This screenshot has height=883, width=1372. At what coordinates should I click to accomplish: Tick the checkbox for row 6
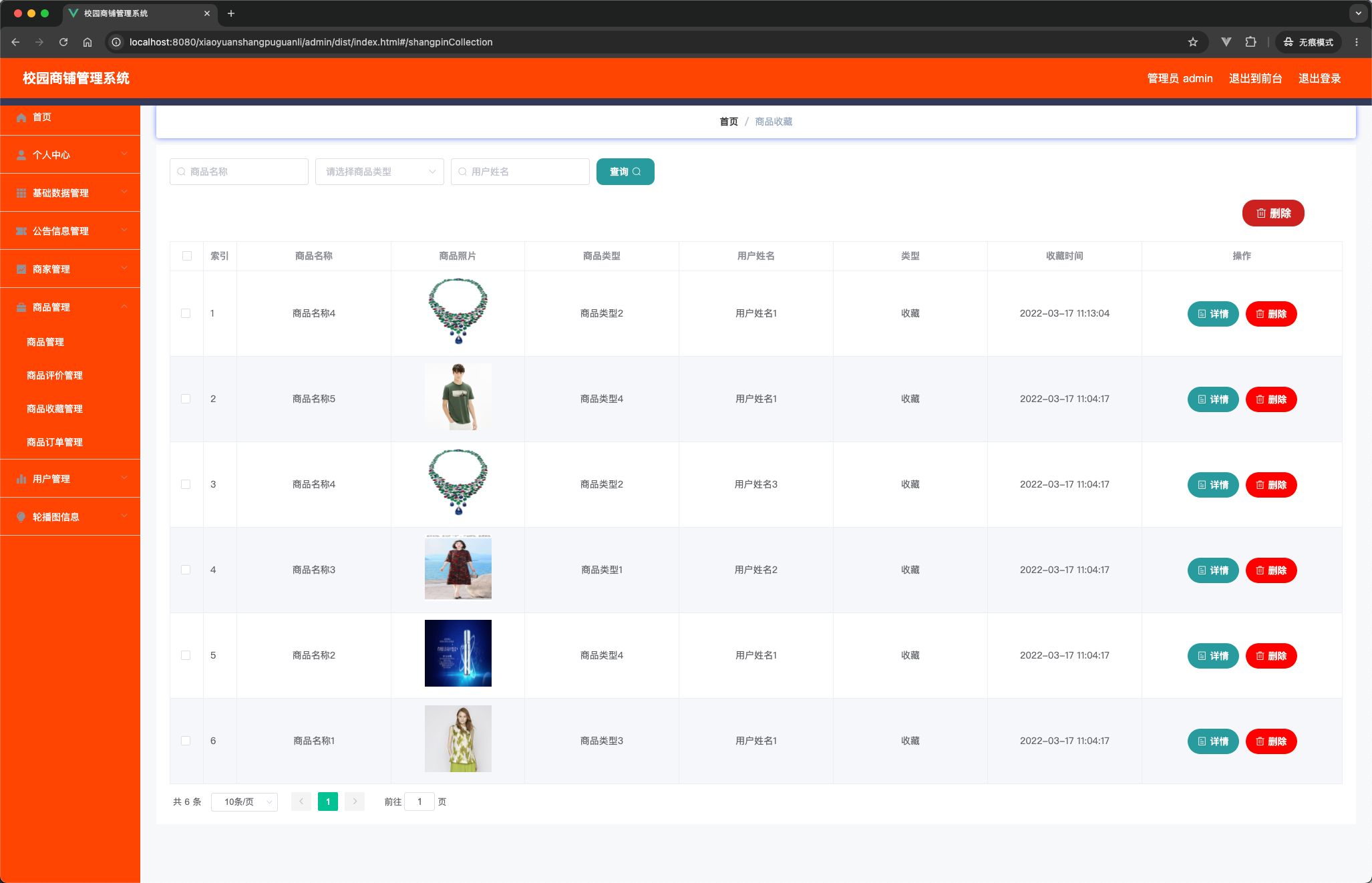[186, 741]
